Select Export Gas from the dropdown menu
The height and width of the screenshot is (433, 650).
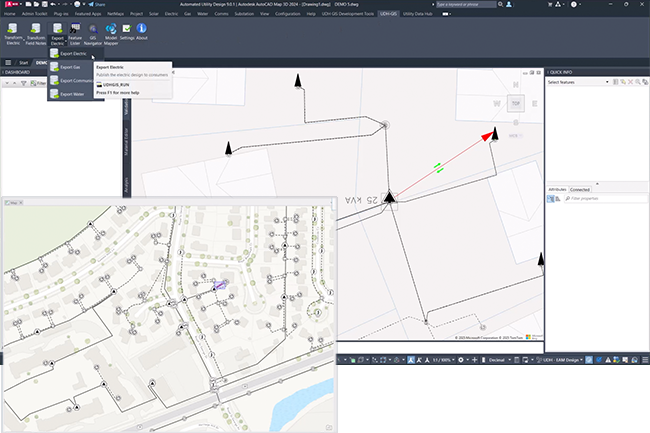coord(70,67)
